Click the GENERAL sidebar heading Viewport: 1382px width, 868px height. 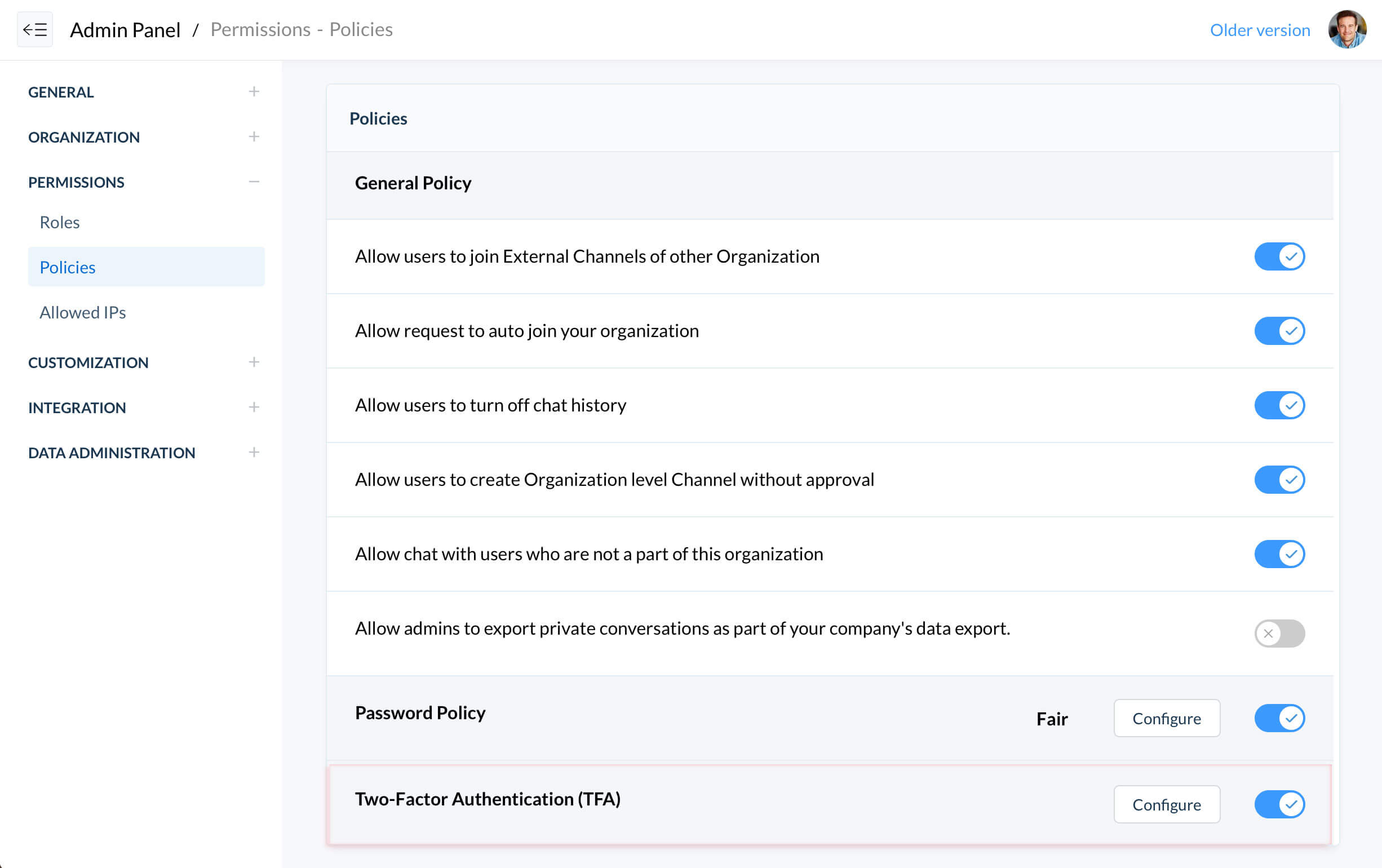(x=61, y=92)
